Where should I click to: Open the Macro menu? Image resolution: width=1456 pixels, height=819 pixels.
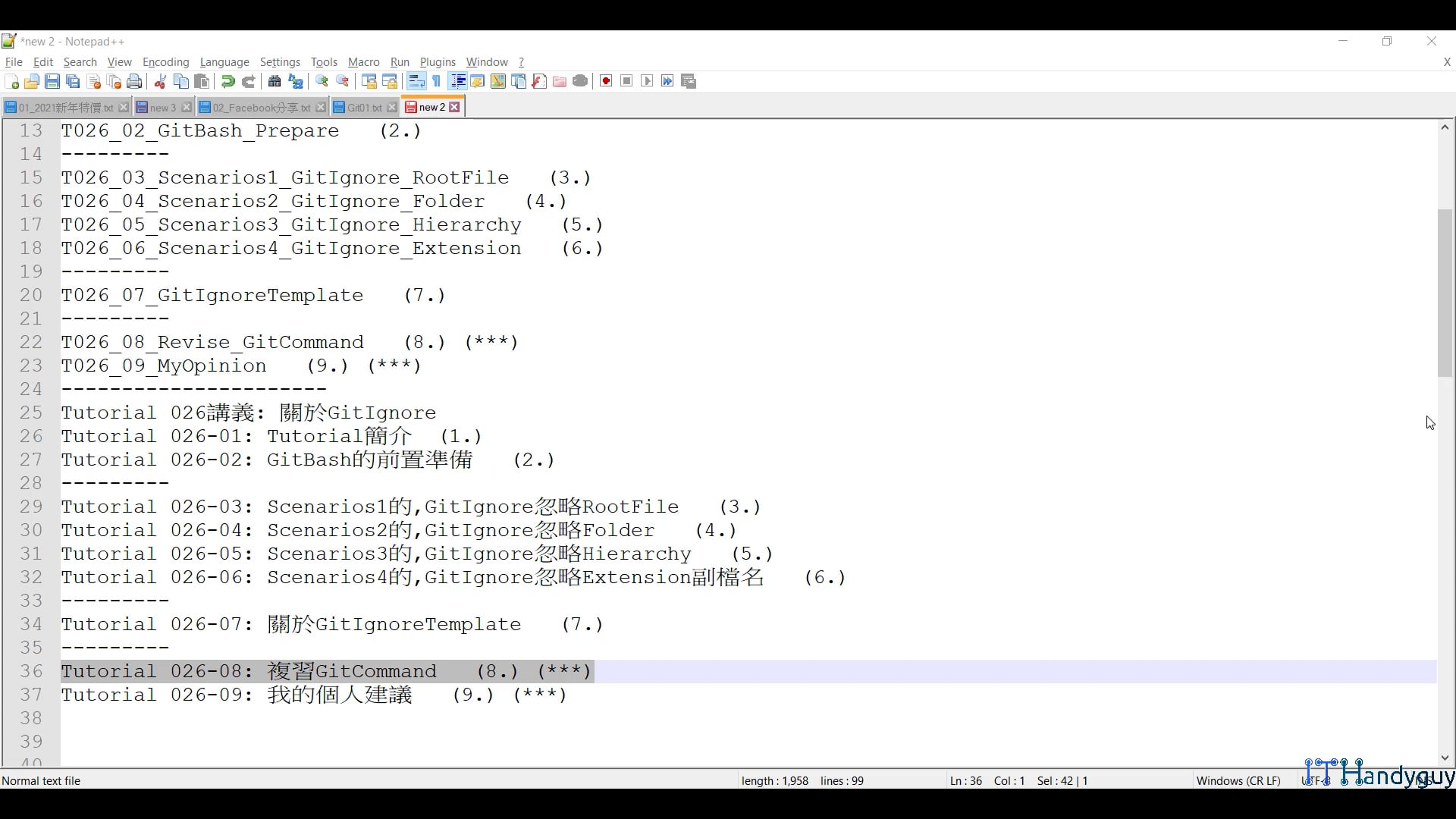(x=363, y=62)
